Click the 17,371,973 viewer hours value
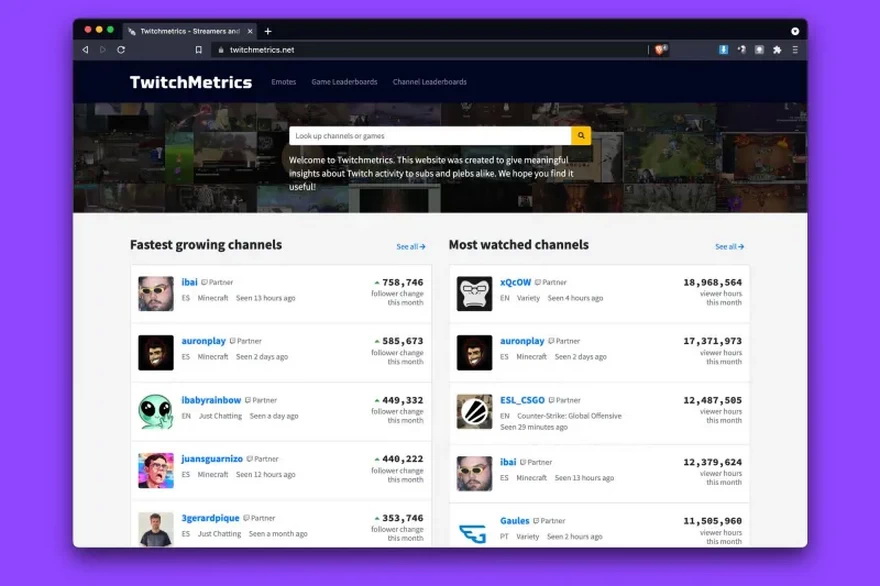Screen dimensions: 880x586 point(712,341)
